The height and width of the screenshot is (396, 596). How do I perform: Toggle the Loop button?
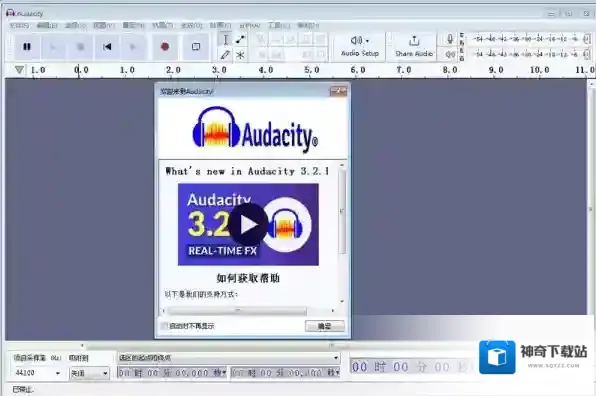(x=196, y=47)
